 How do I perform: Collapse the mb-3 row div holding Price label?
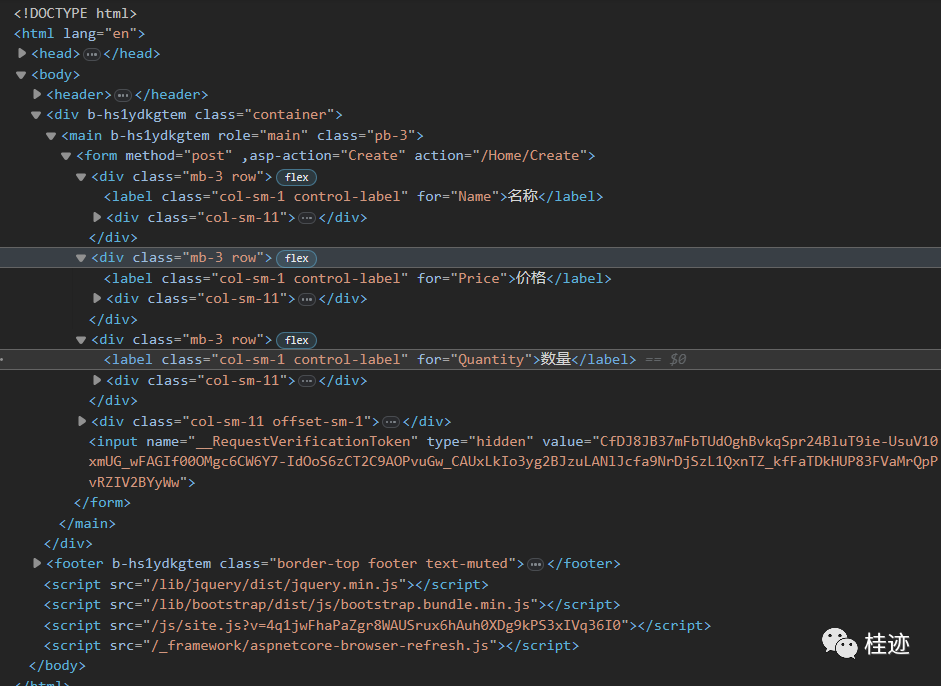point(81,258)
